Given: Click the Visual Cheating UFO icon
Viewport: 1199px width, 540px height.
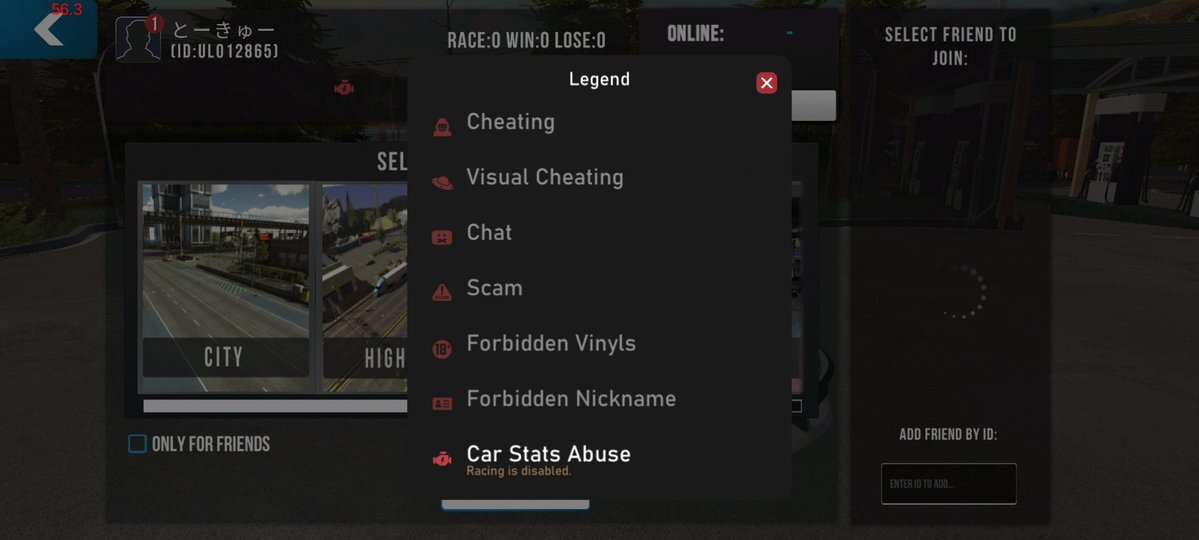Looking at the screenshot, I should pos(442,182).
